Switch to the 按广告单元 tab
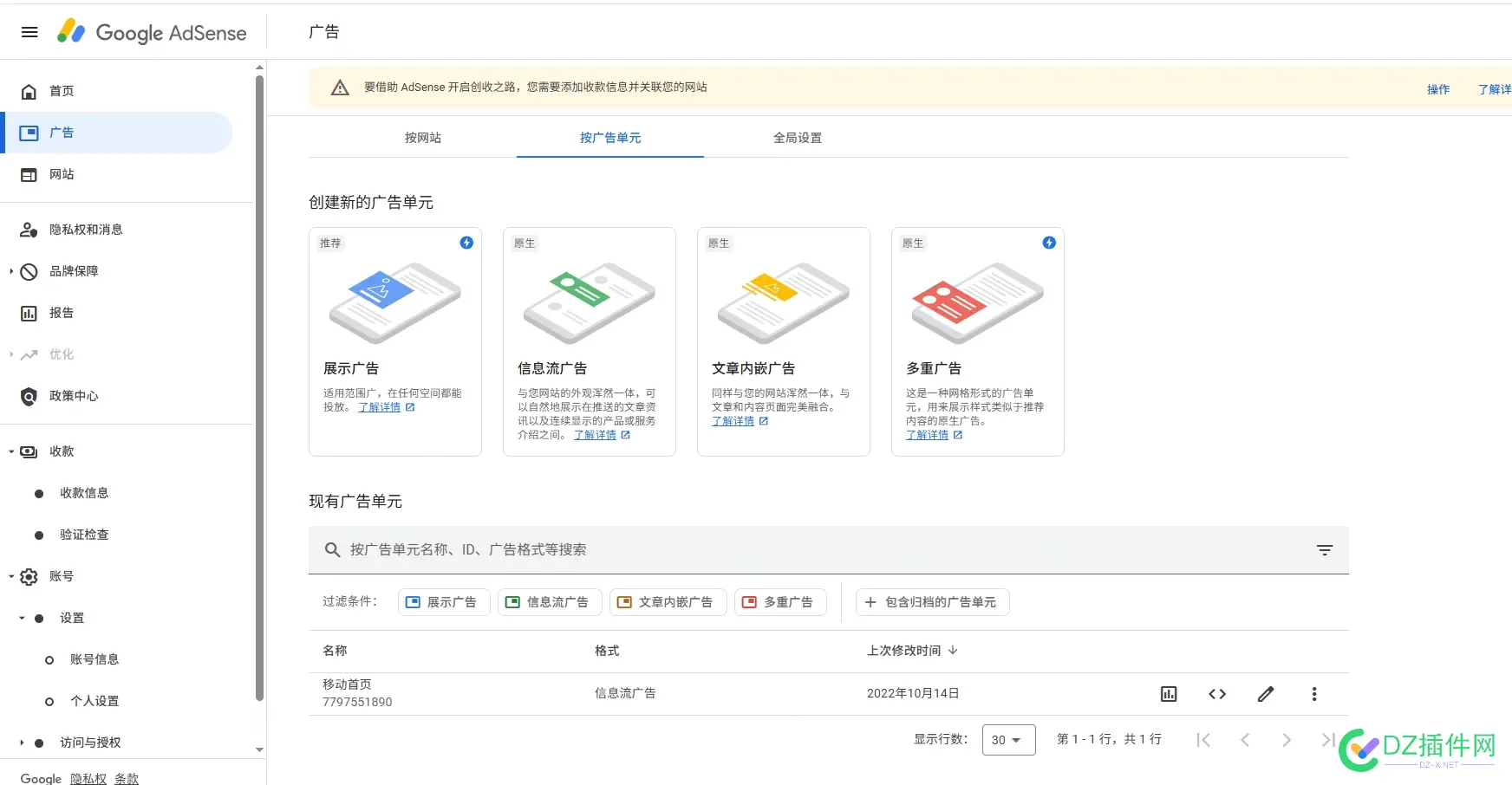Viewport: 1512px width, 785px height. (x=610, y=138)
